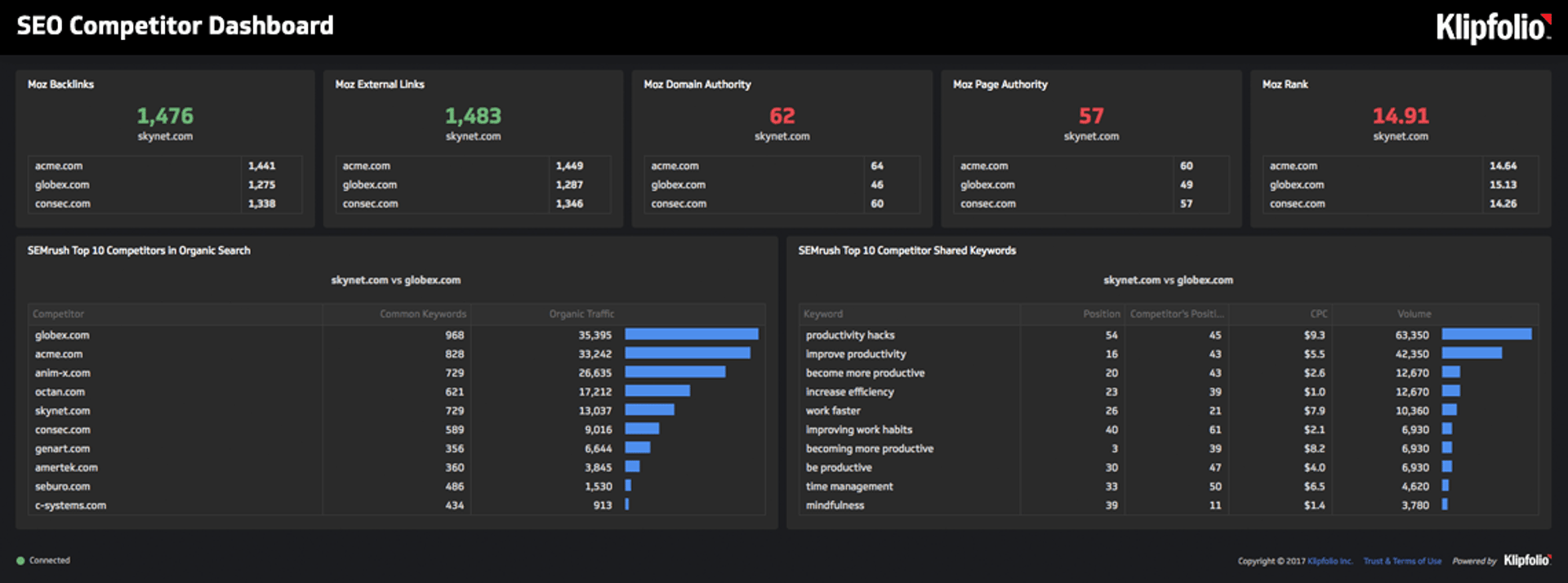Click 'SEMrush Top 10 Competitors in Organic Search' title

(x=139, y=251)
